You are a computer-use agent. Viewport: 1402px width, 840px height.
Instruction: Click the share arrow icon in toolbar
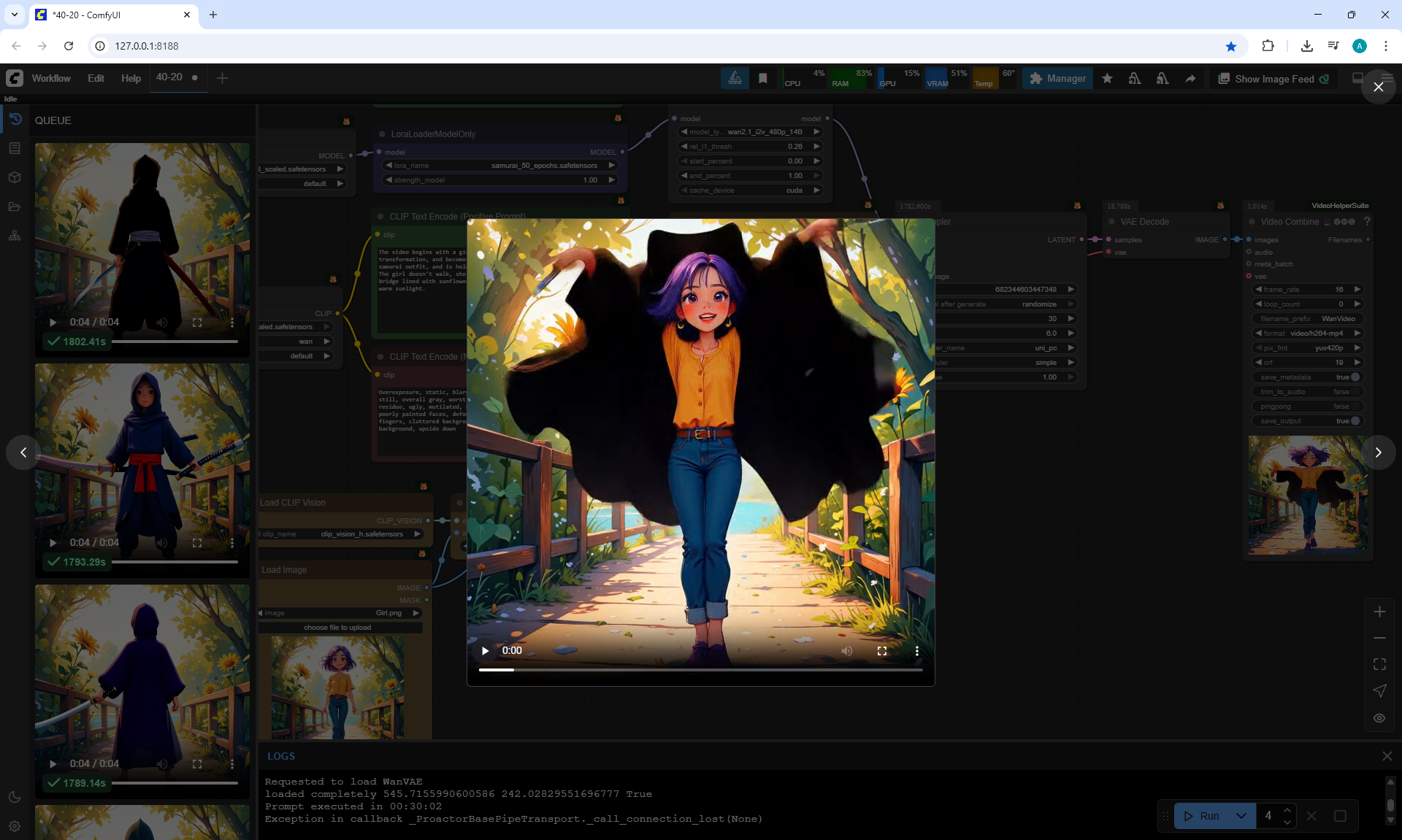click(x=1190, y=79)
